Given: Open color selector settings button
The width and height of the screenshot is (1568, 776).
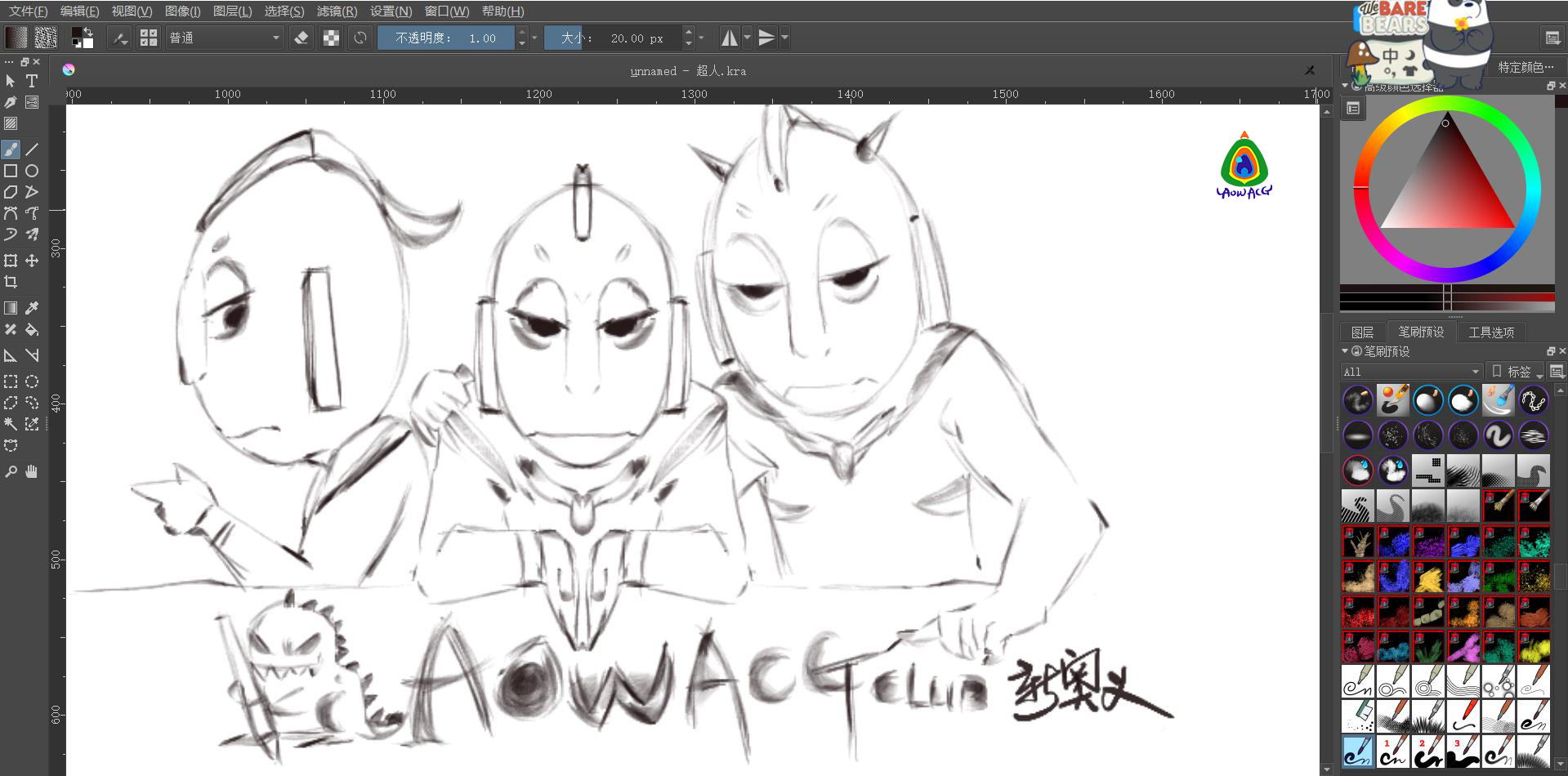Looking at the screenshot, I should pyautogui.click(x=1353, y=108).
